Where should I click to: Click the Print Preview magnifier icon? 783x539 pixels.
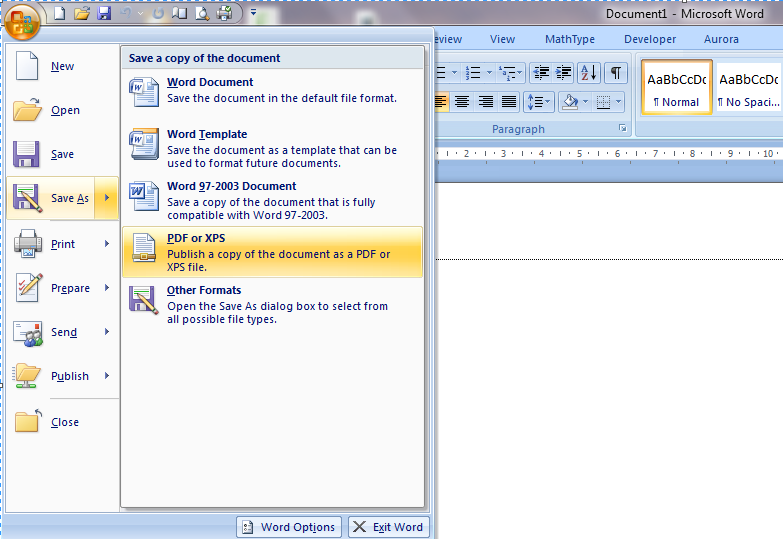(x=202, y=13)
